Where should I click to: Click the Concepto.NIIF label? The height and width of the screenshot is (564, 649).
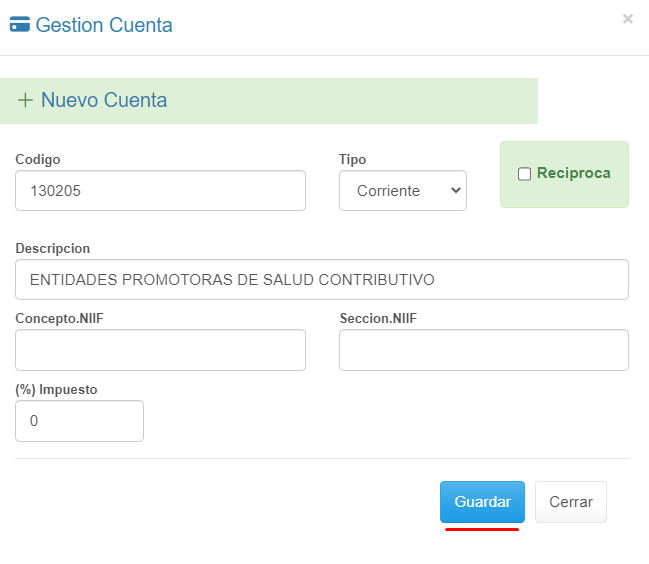click(61, 318)
